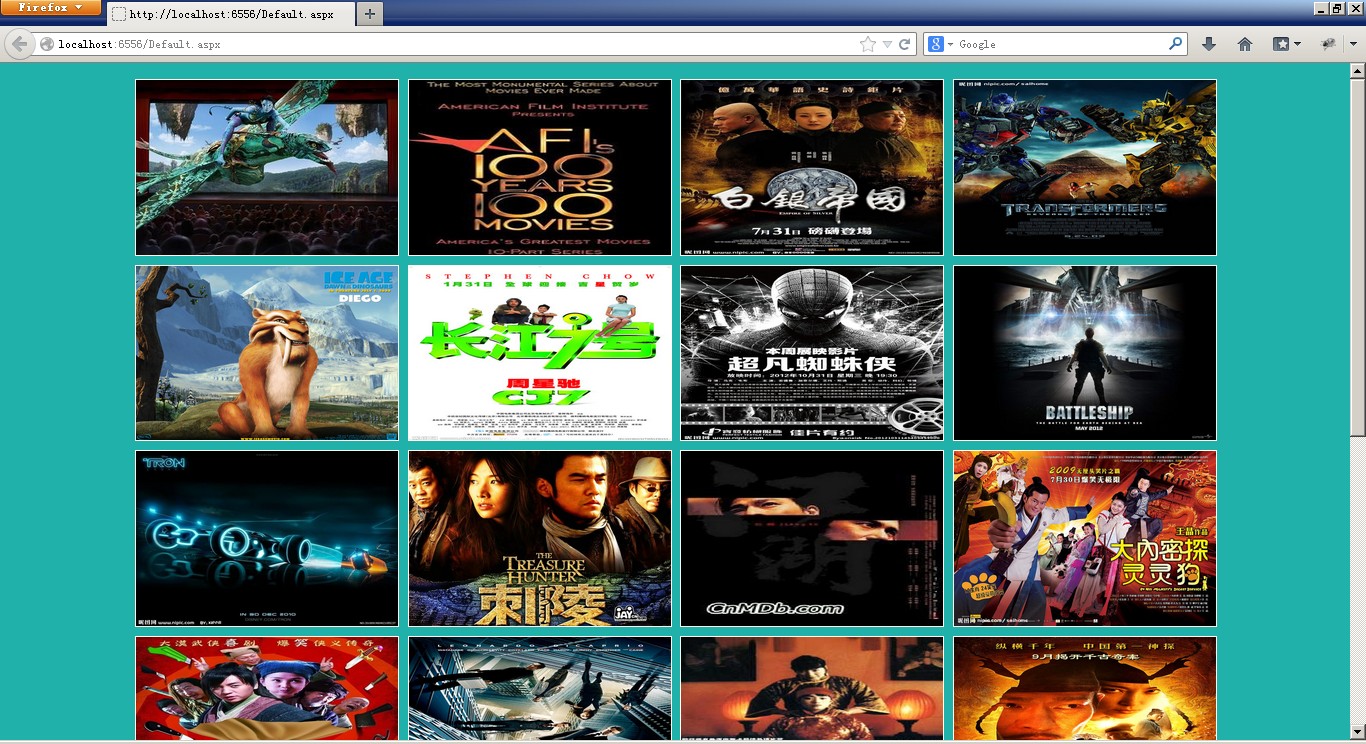Click the vertical scrollbar thumb

1357,258
